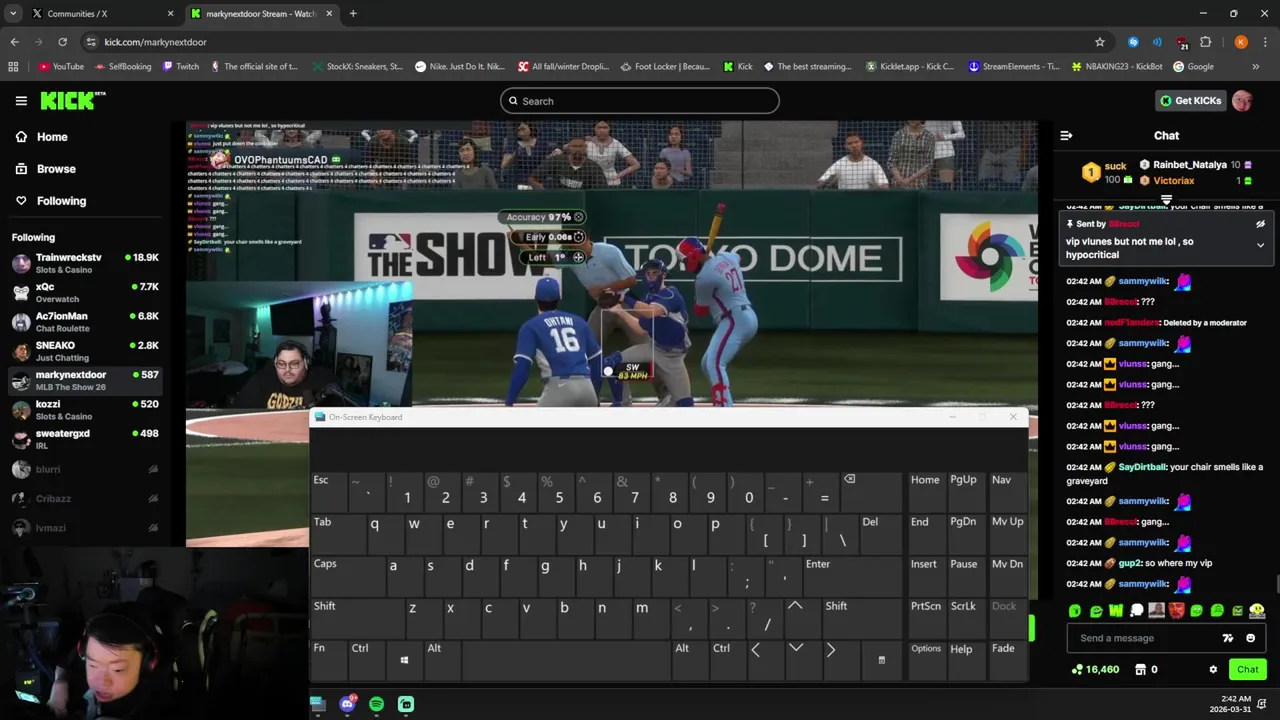The width and height of the screenshot is (1280, 720).
Task: Show more bookmarks chevron
Action: click(1255, 67)
